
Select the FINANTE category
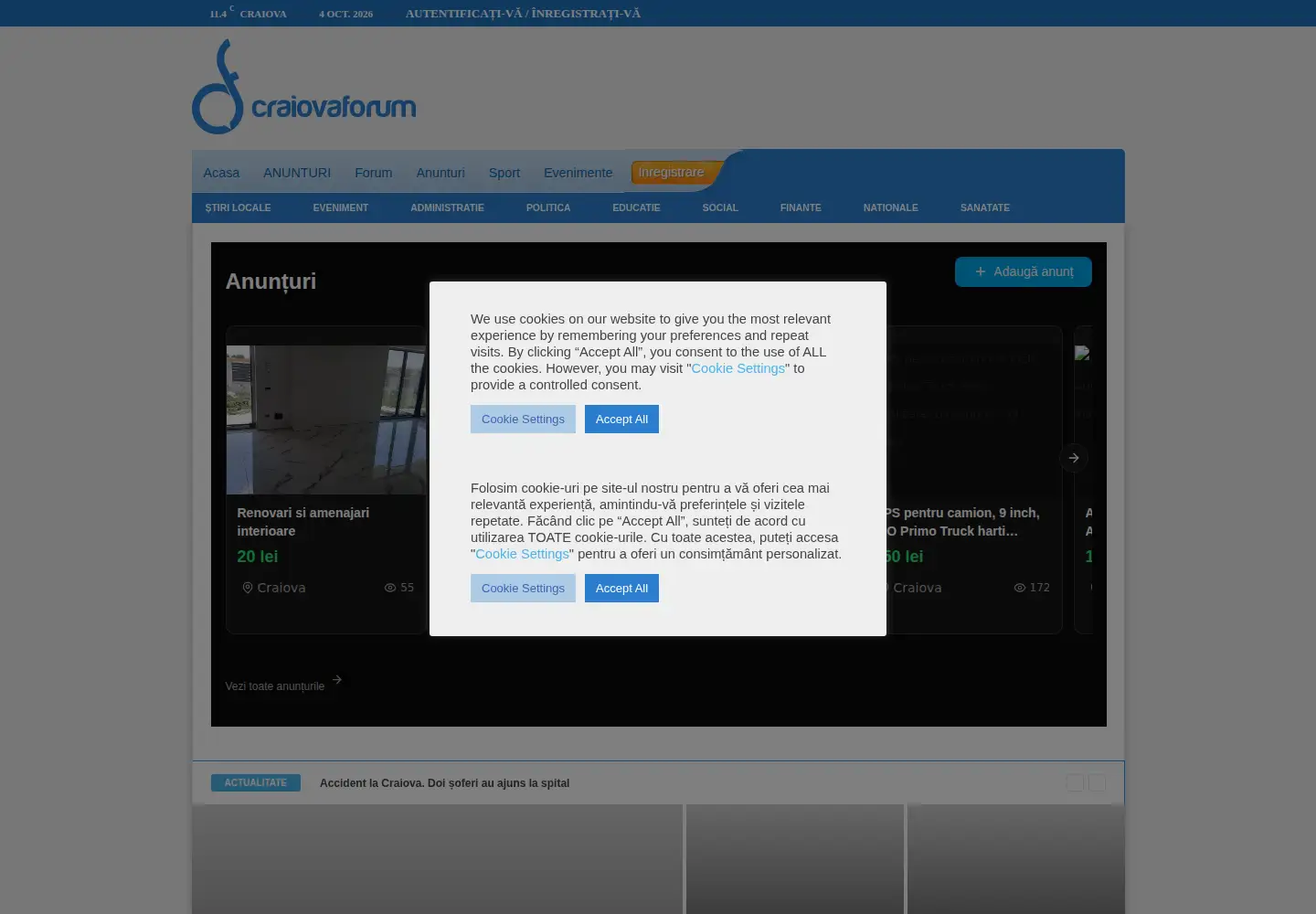pyautogui.click(x=801, y=207)
